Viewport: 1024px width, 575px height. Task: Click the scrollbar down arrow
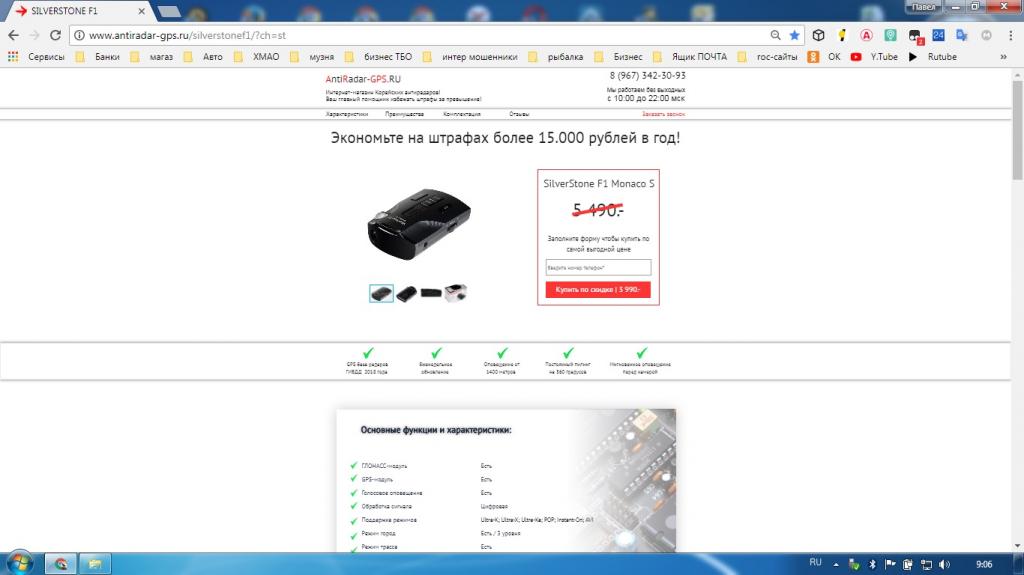(x=1017, y=546)
